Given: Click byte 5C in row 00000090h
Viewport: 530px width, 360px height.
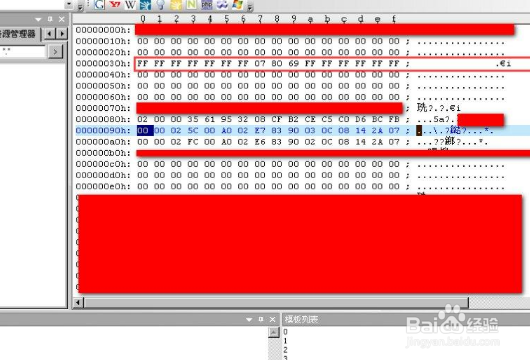Looking at the screenshot, I should pos(193,130).
